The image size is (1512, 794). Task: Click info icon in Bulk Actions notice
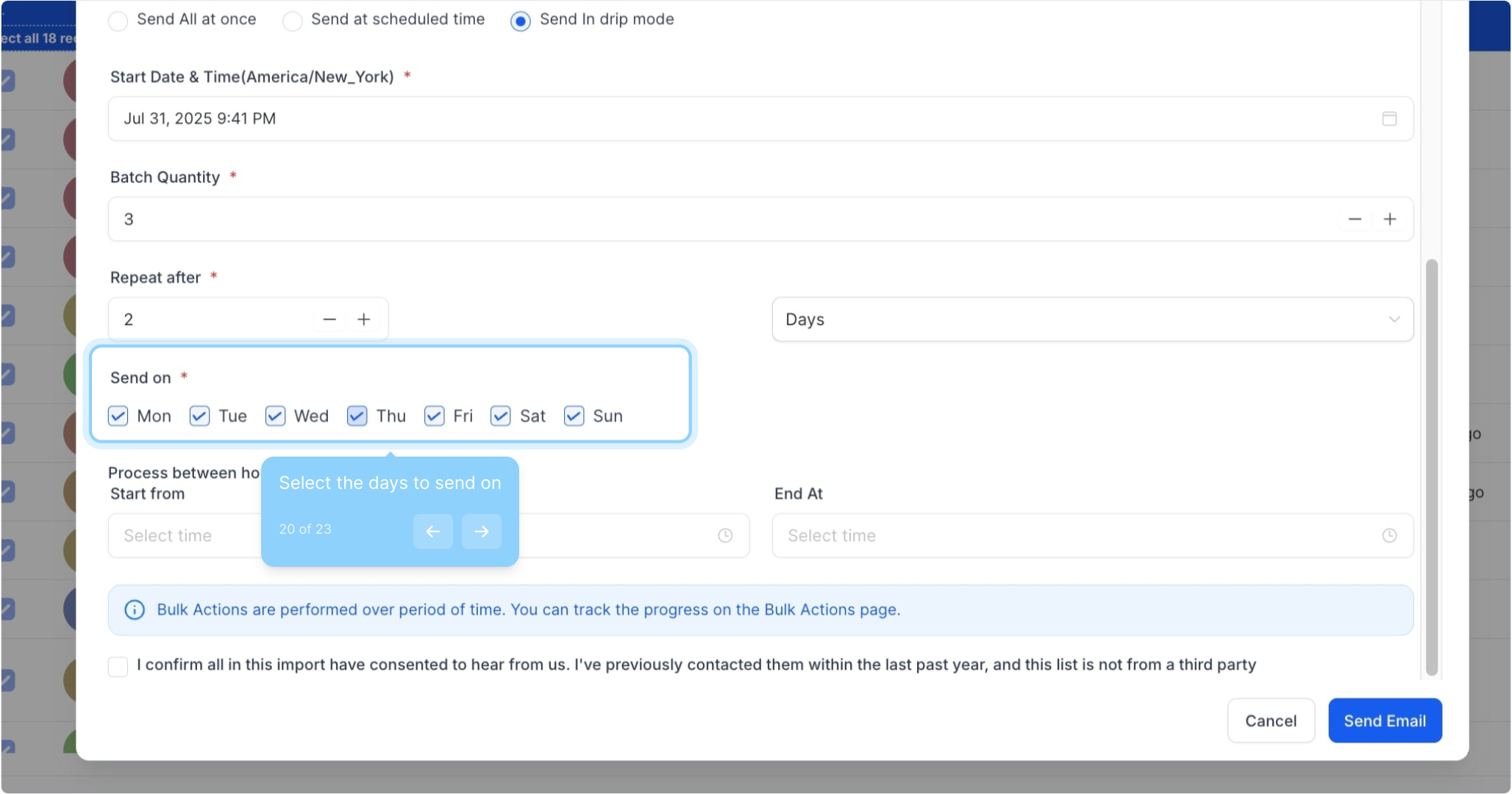click(135, 609)
